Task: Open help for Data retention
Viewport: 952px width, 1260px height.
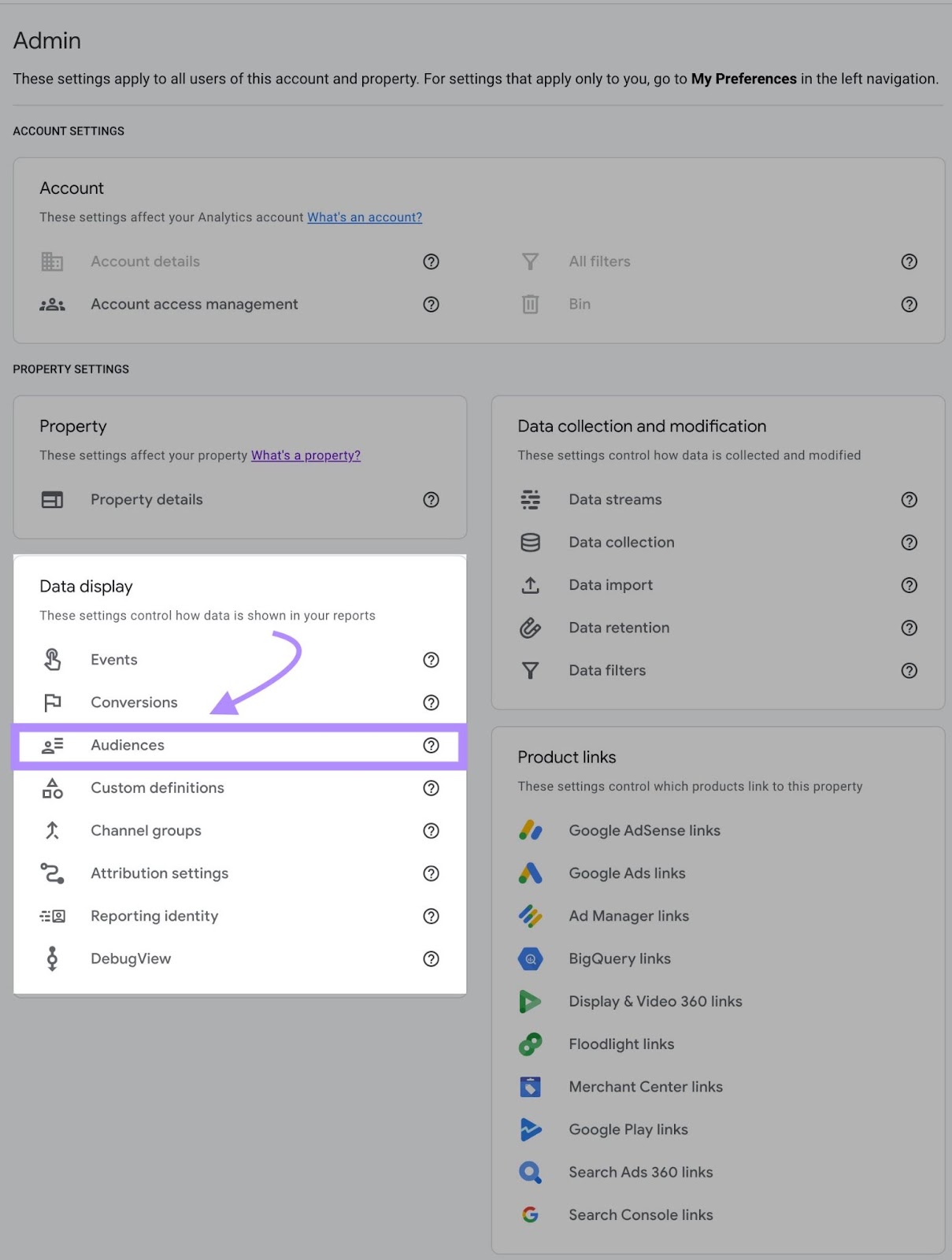Action: point(909,628)
